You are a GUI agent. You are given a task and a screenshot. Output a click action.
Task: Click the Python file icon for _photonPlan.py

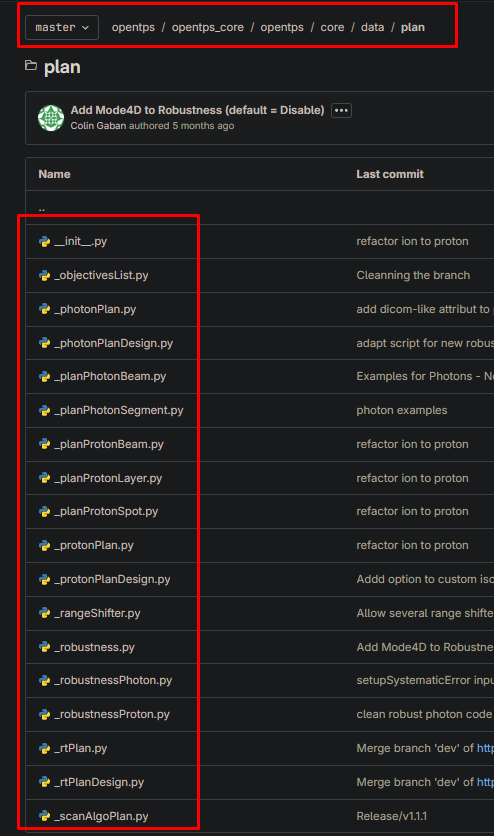point(45,309)
